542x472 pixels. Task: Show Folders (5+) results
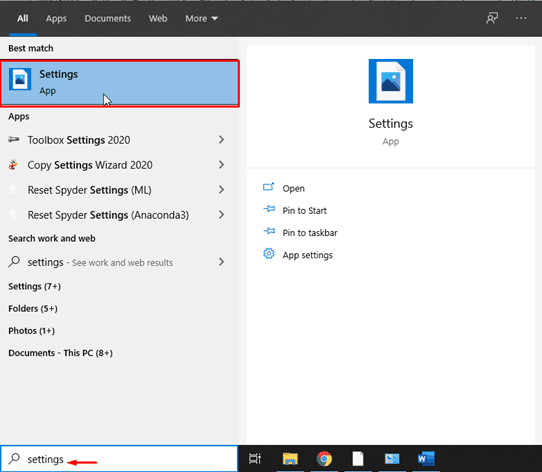(33, 308)
